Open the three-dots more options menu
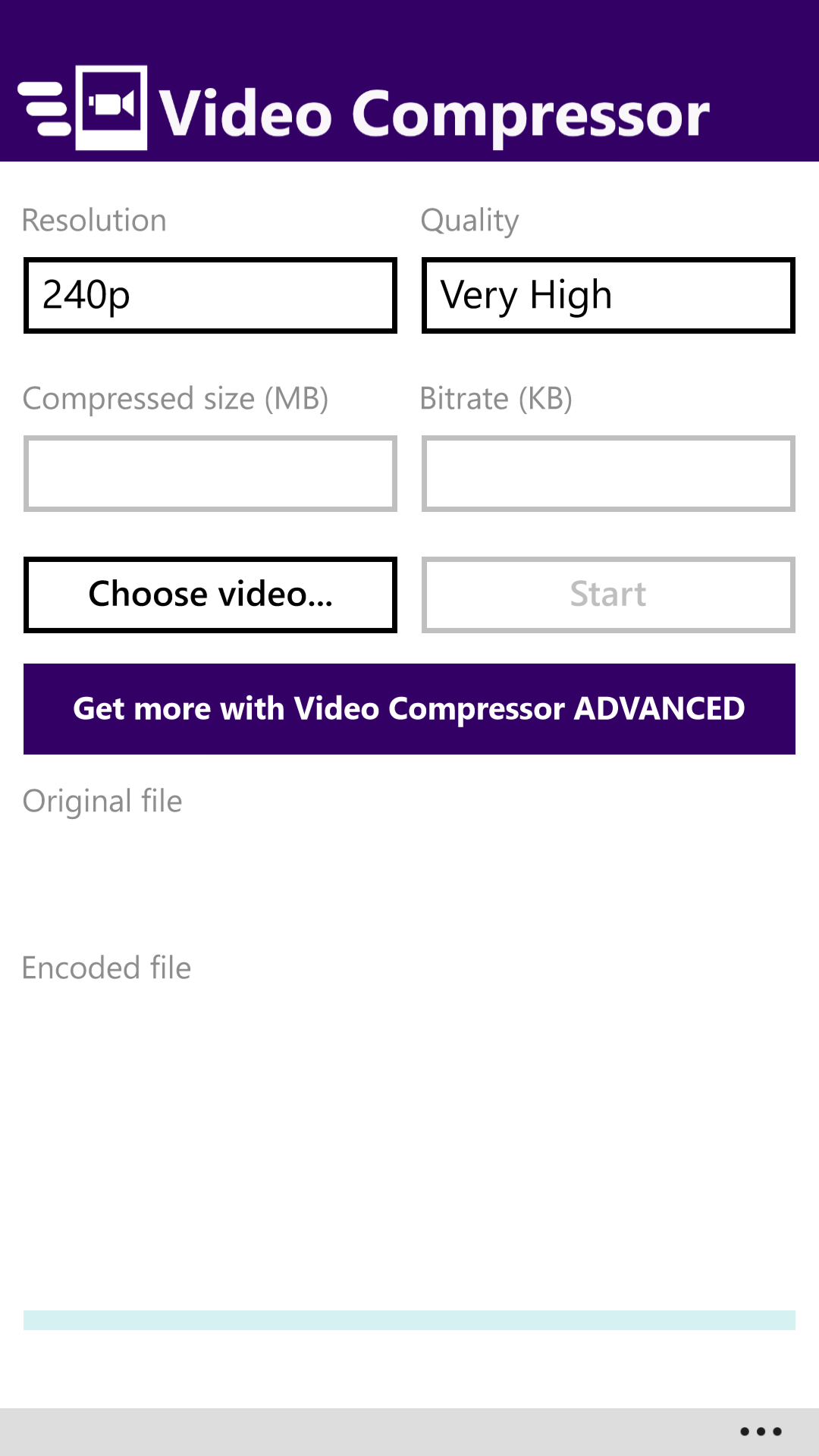This screenshot has width=819, height=1456. tap(761, 1432)
